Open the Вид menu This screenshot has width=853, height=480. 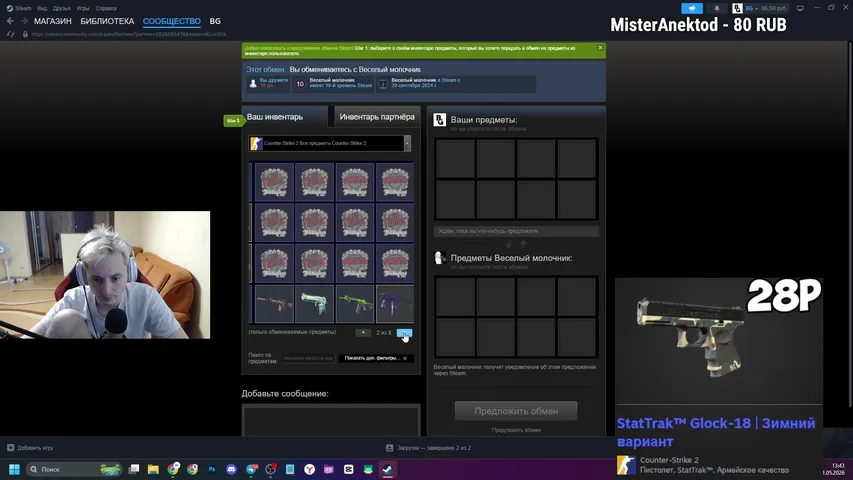click(42, 8)
